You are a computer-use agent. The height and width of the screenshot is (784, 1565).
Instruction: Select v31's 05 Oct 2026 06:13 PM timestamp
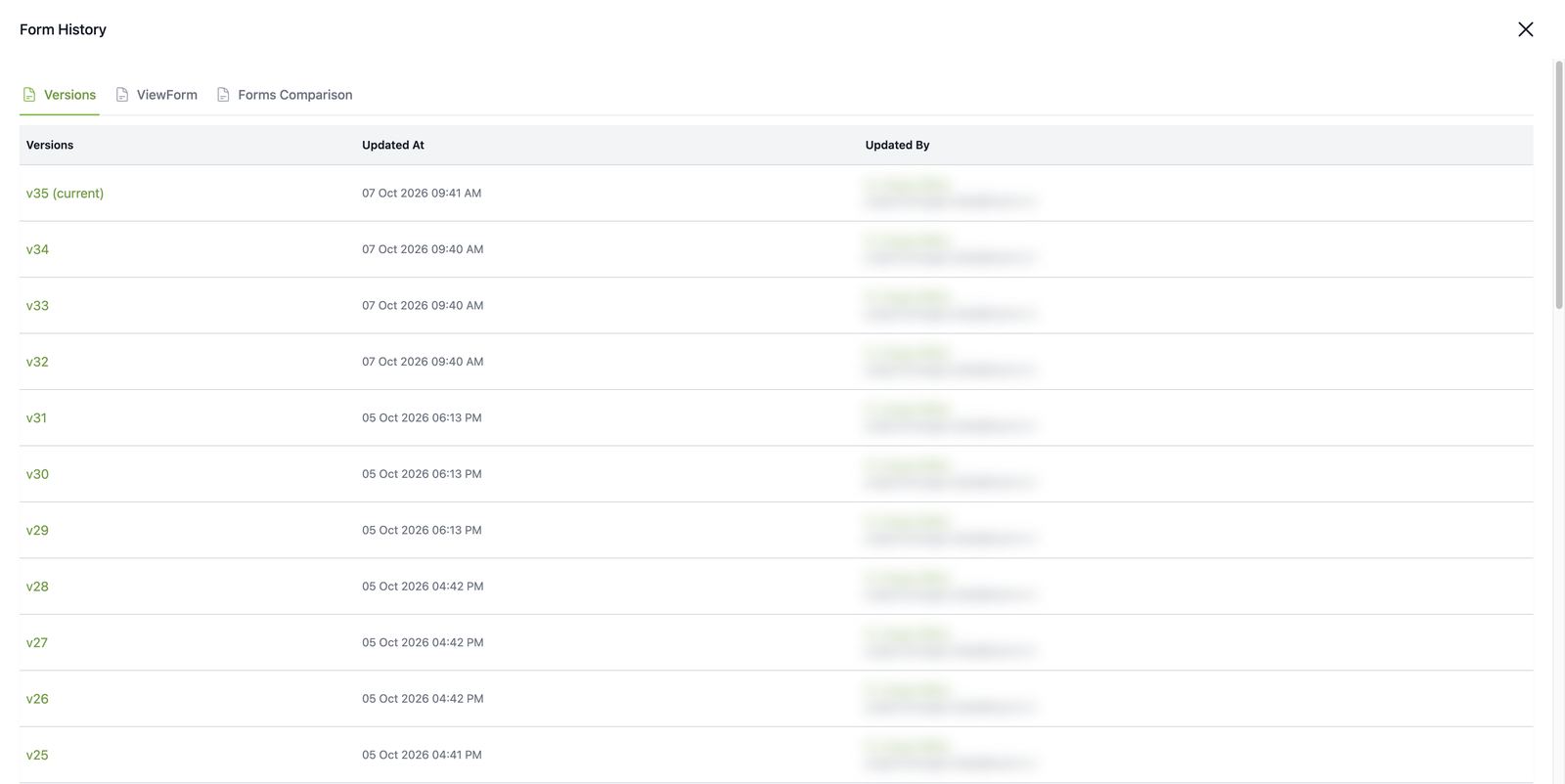tap(422, 418)
